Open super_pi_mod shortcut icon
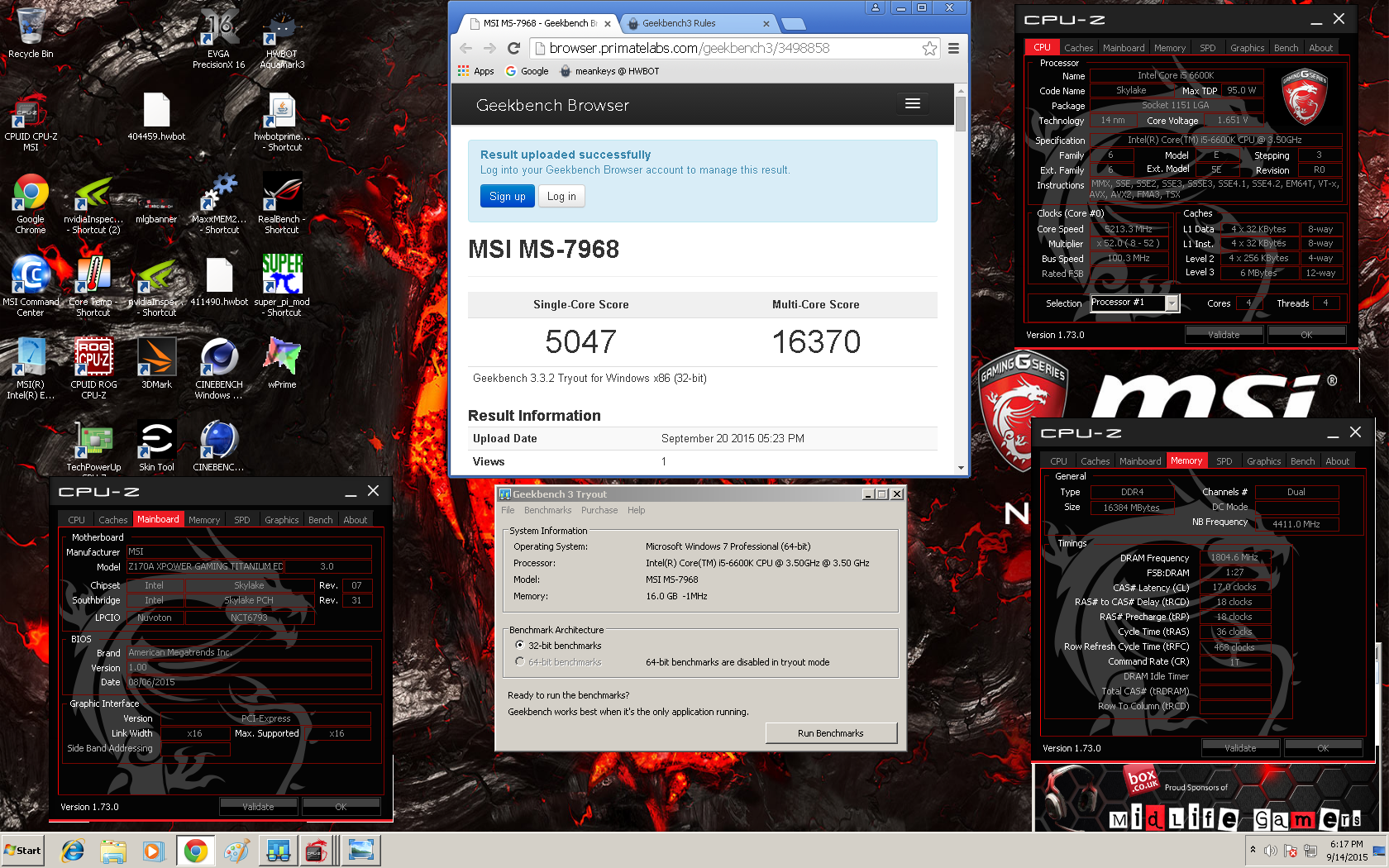 (282, 286)
